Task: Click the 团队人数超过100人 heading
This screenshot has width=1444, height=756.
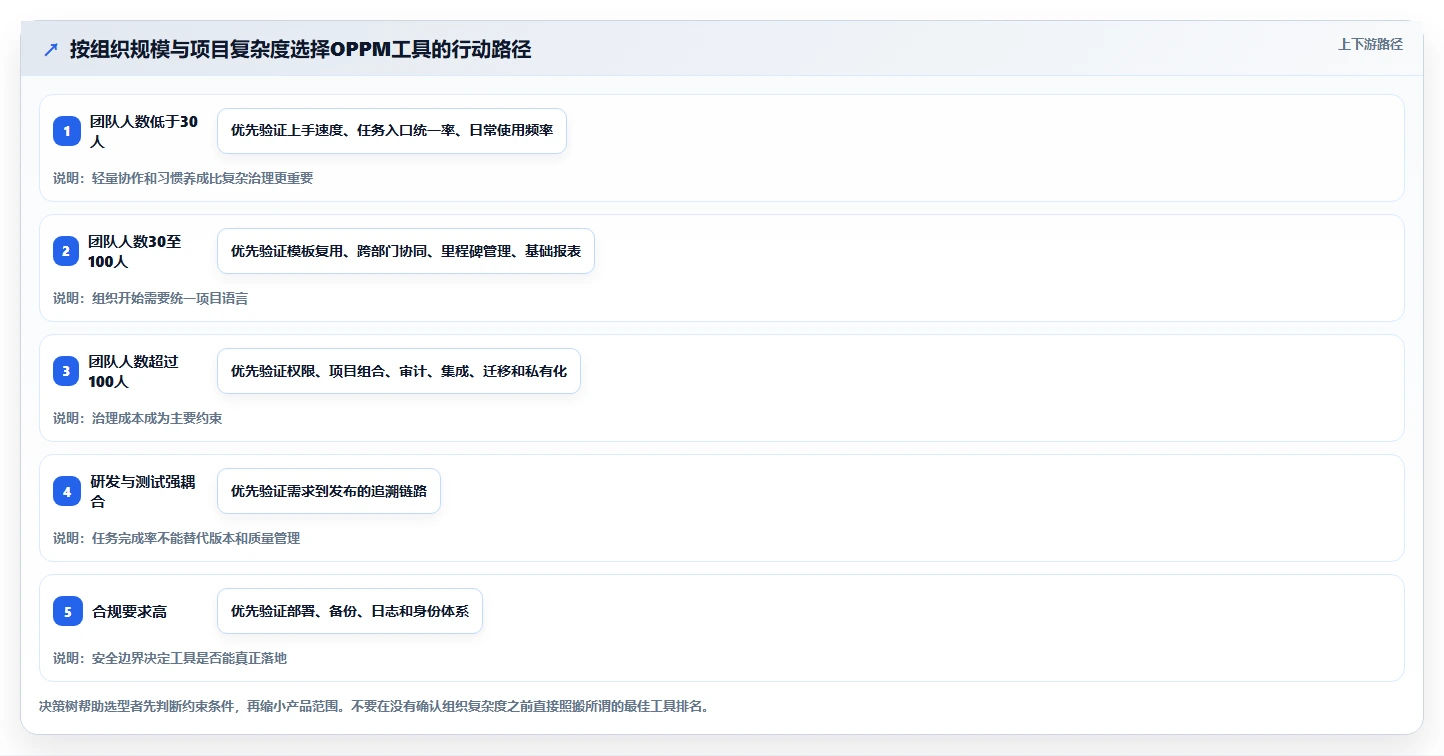Action: [x=134, y=371]
